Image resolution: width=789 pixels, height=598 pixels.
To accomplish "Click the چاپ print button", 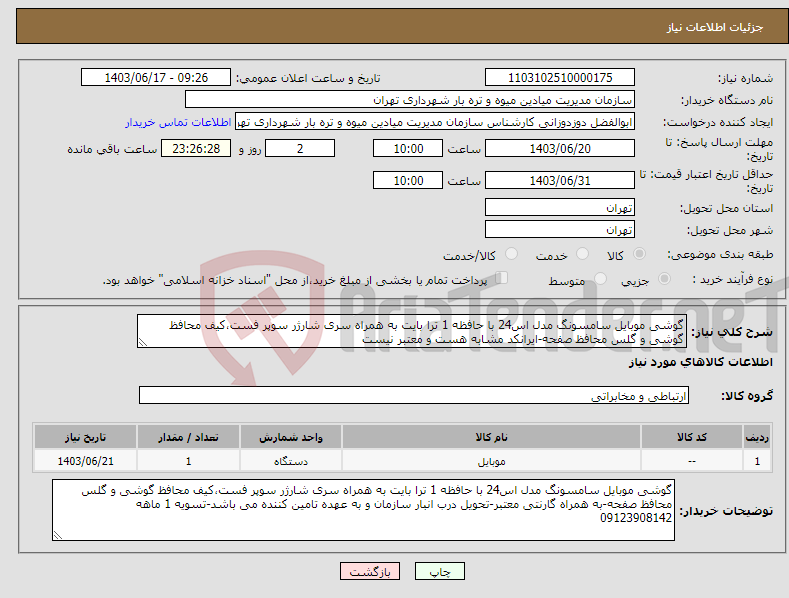I will [x=440, y=571].
